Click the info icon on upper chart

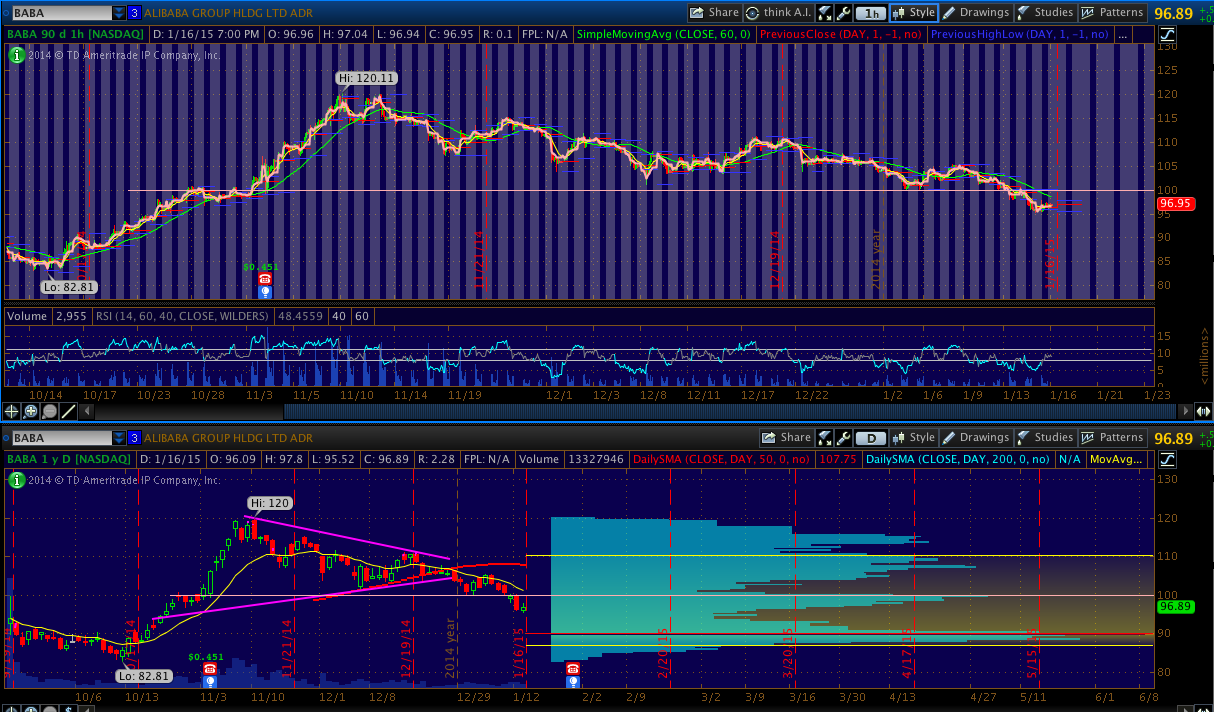(x=16, y=55)
